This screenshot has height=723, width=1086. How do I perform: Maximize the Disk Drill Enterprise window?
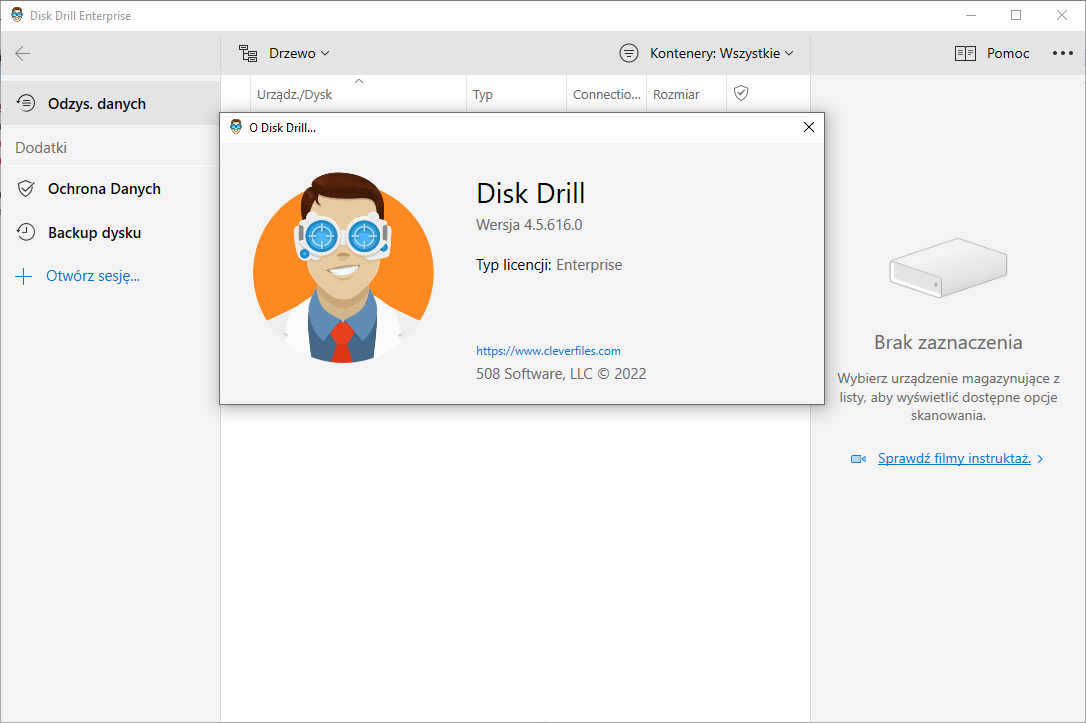[x=1016, y=15]
